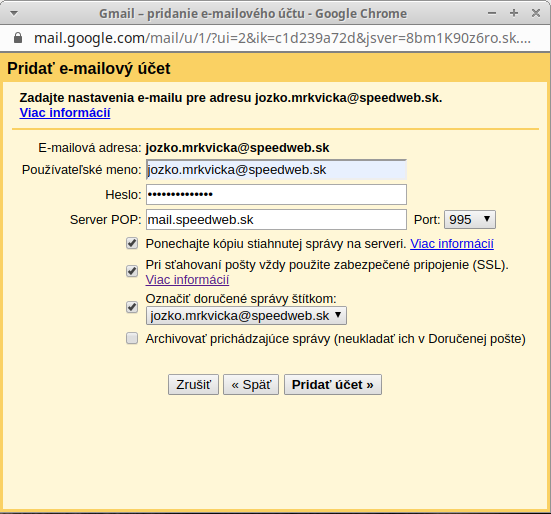This screenshot has height=514, width=551.
Task: Go back with the Späť button
Action: coord(251,384)
